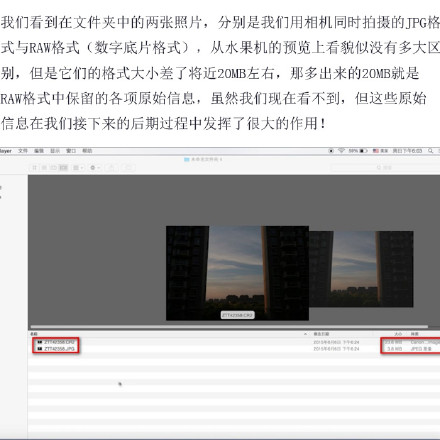Open the 帮助 menu in menu bar
Viewport: 440px width, 440px height.
pyautogui.click(x=87, y=151)
